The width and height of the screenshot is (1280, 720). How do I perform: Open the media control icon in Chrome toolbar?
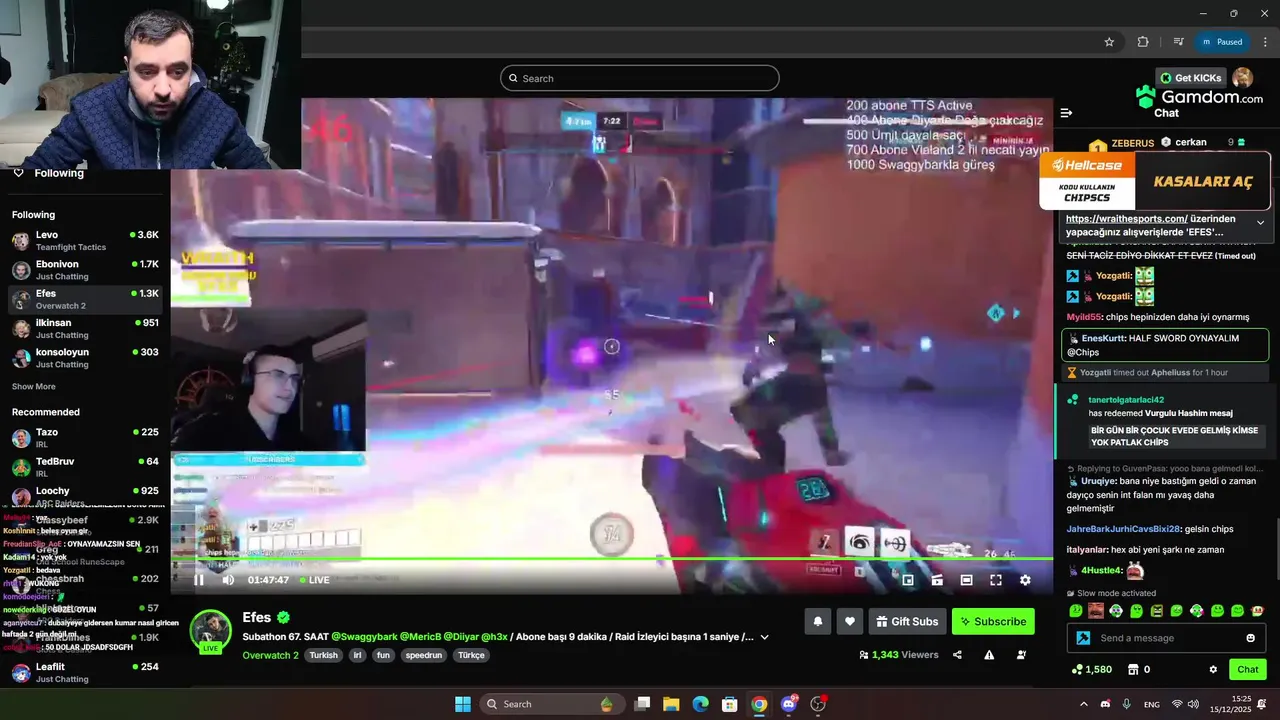[x=1179, y=42]
